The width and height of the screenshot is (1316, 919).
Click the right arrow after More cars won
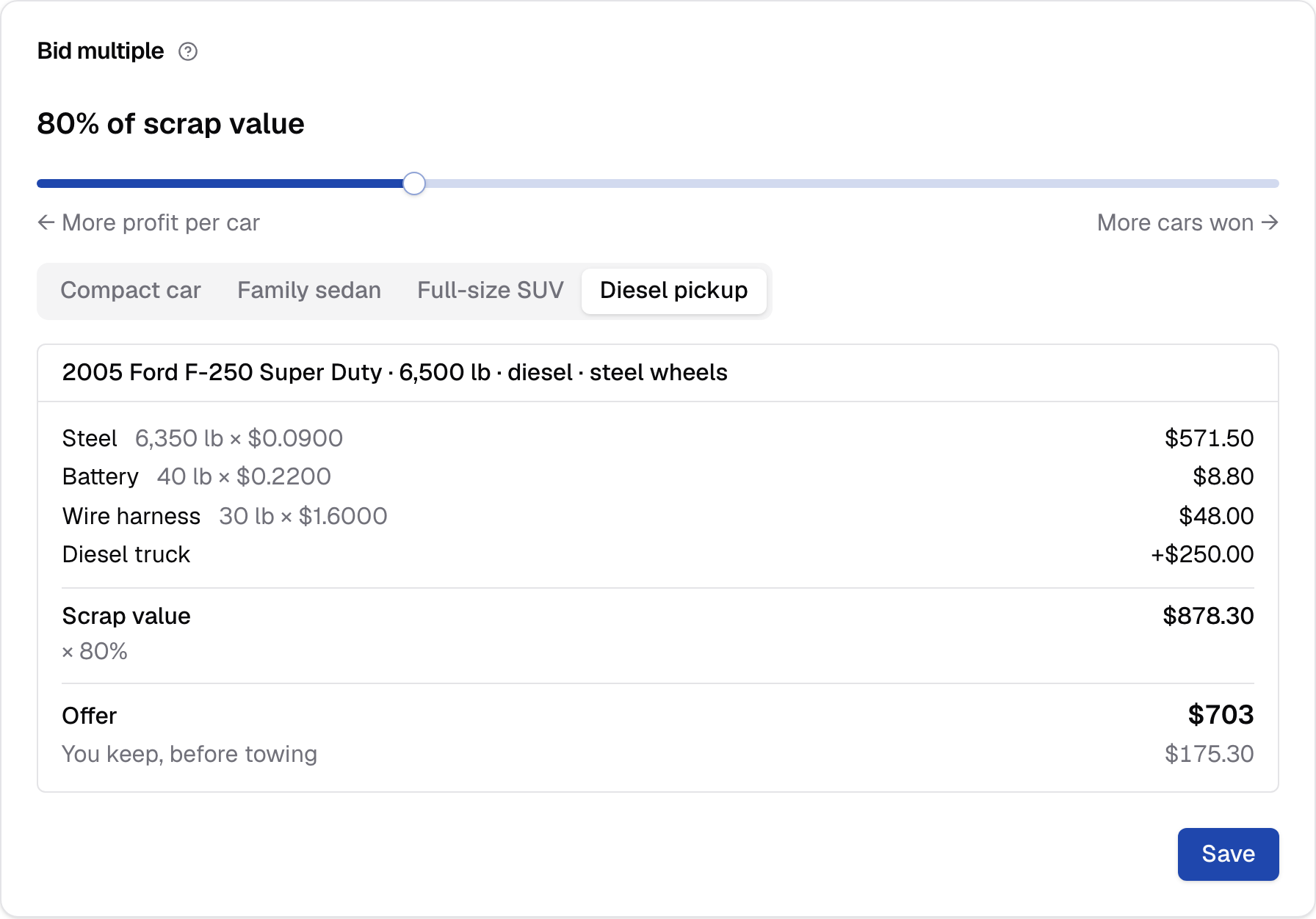[x=1270, y=222]
